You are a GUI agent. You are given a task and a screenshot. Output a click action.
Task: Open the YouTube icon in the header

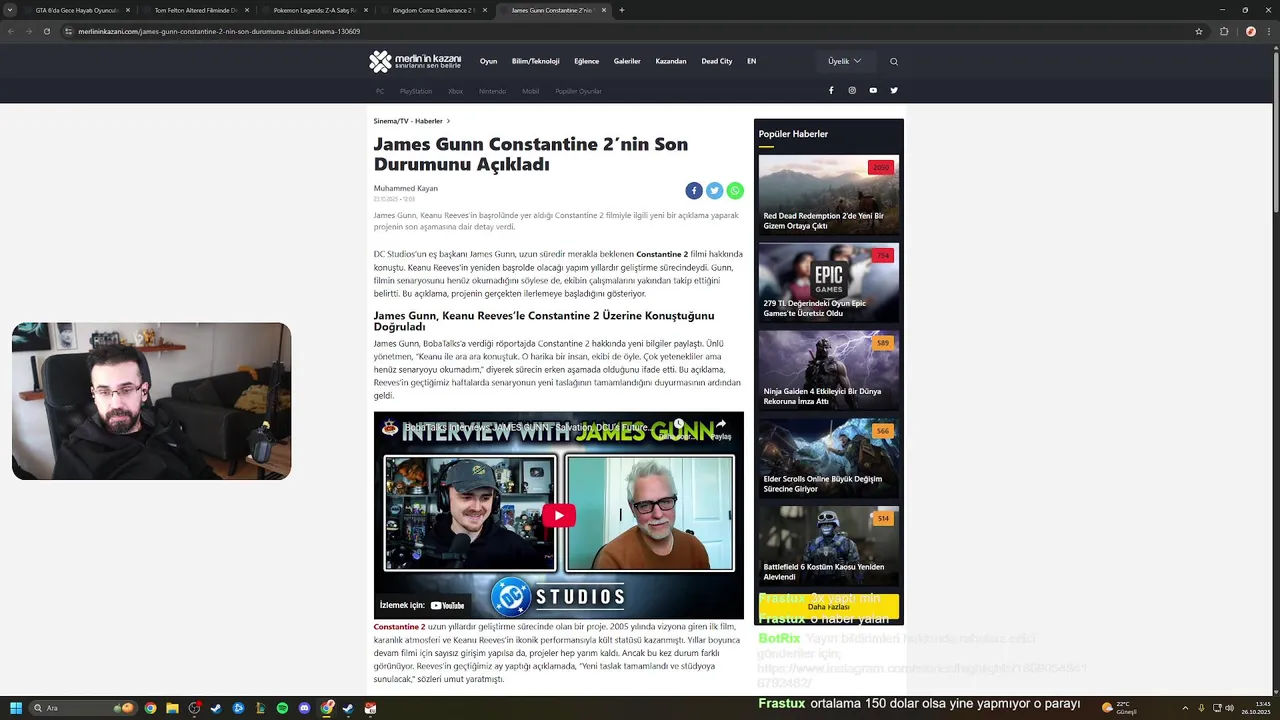pyautogui.click(x=873, y=90)
